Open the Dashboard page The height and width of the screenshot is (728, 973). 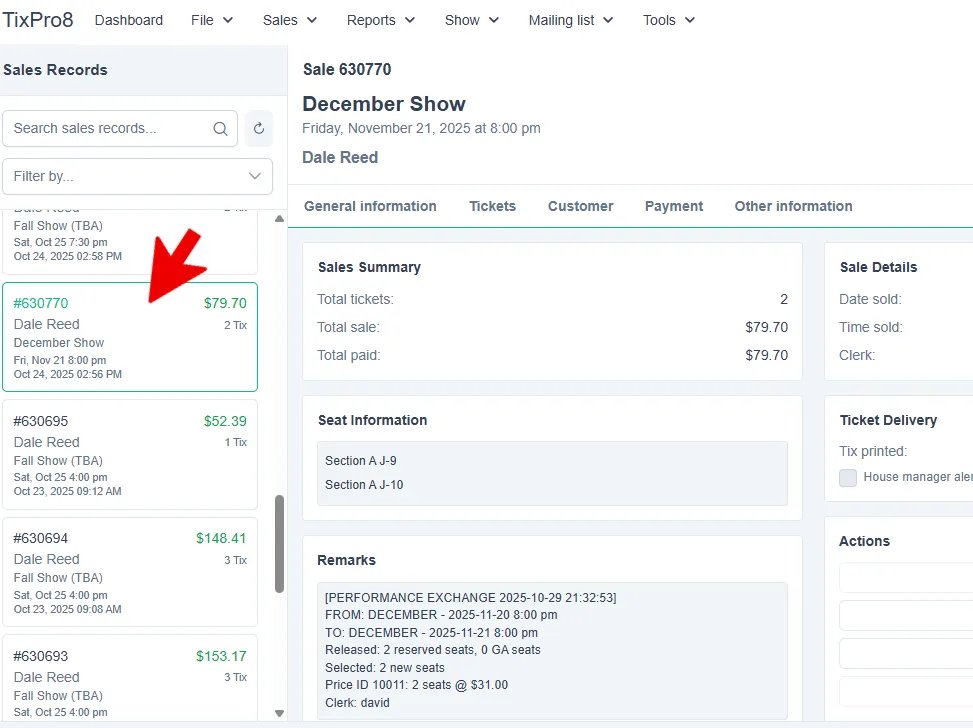click(x=128, y=20)
